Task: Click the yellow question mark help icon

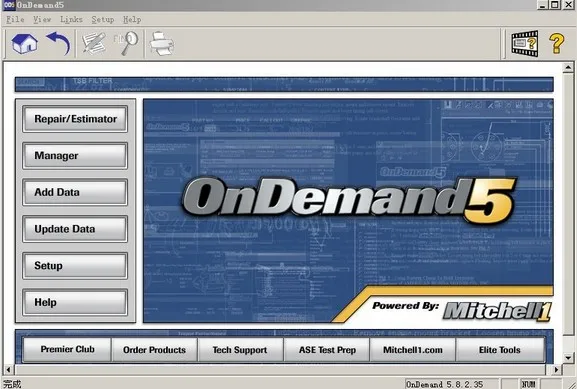Action: [x=557, y=43]
